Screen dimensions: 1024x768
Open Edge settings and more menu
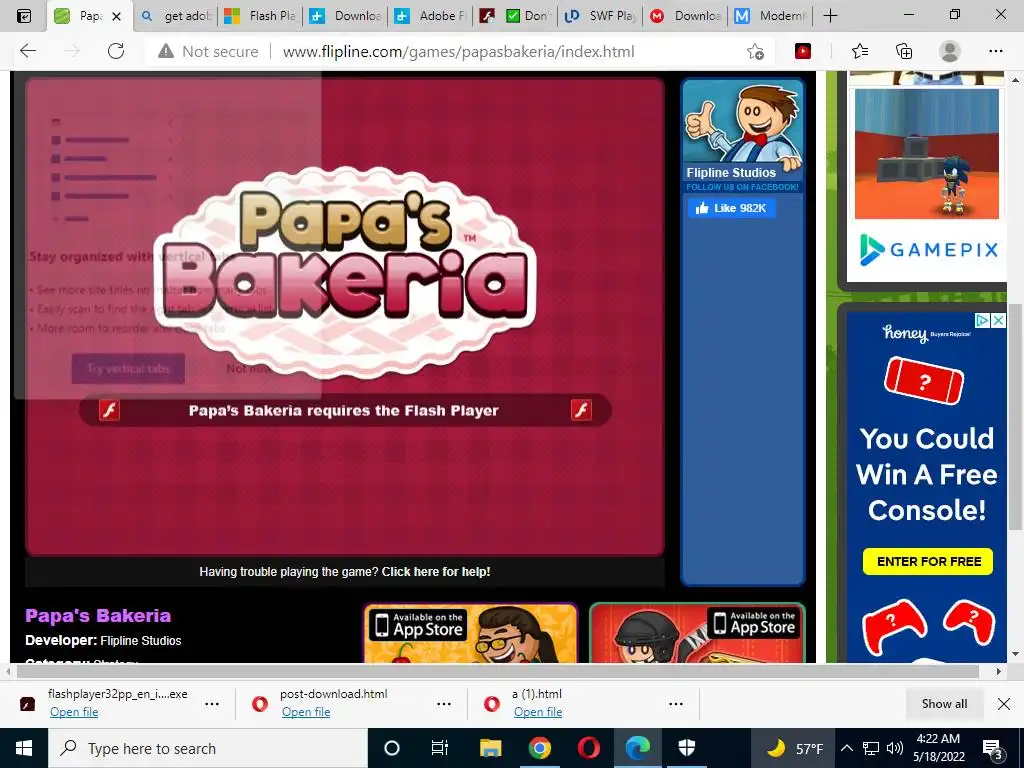[995, 51]
